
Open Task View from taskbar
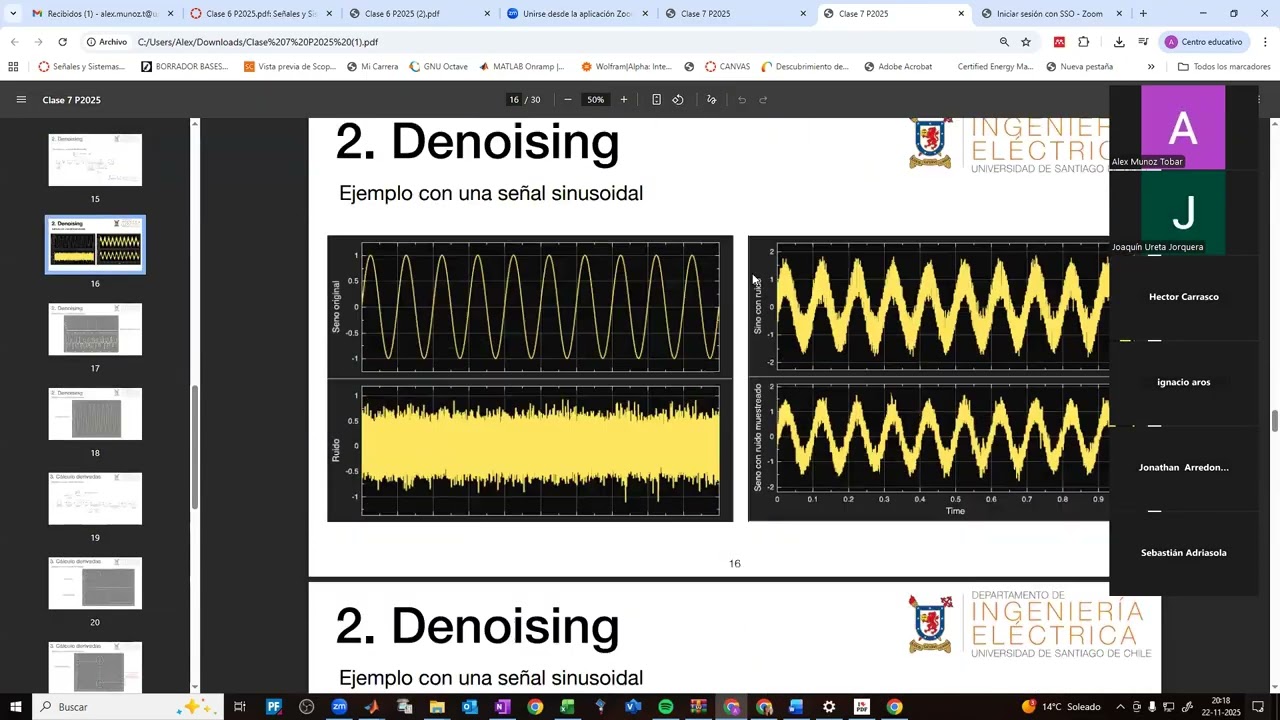[240, 707]
